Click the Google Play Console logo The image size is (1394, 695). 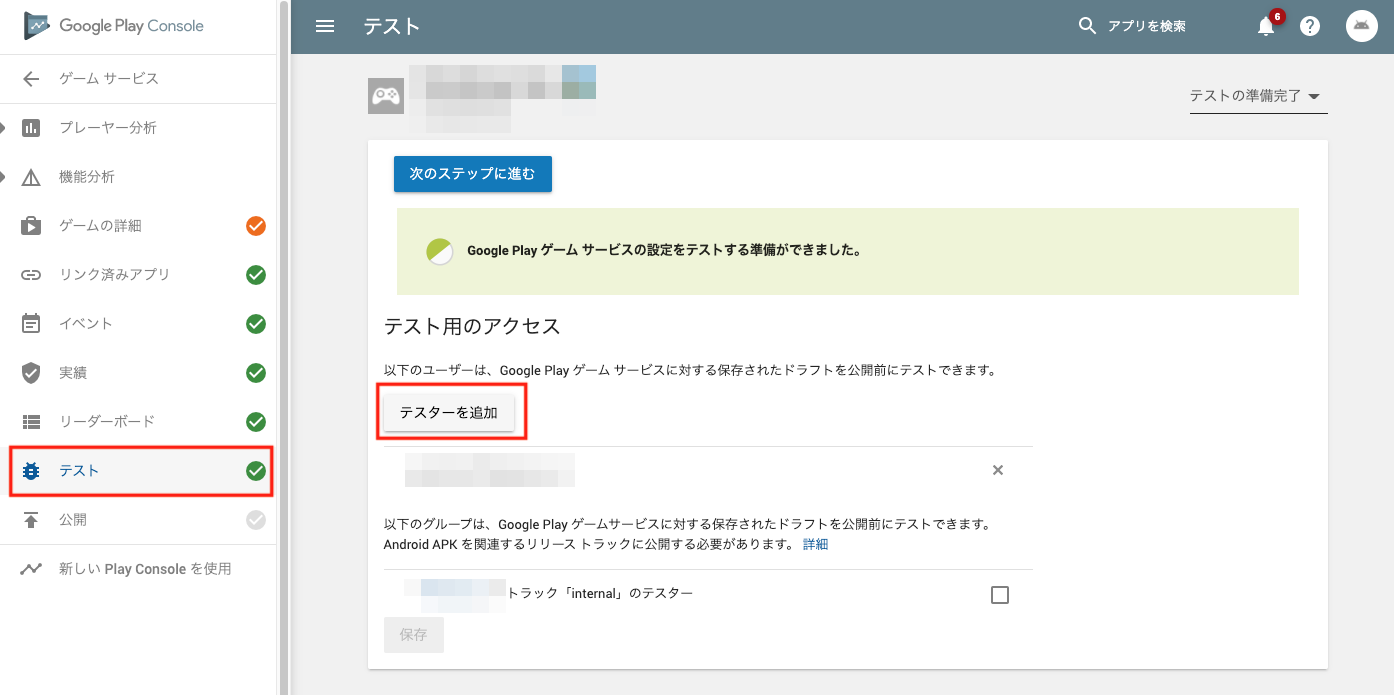click(x=114, y=26)
